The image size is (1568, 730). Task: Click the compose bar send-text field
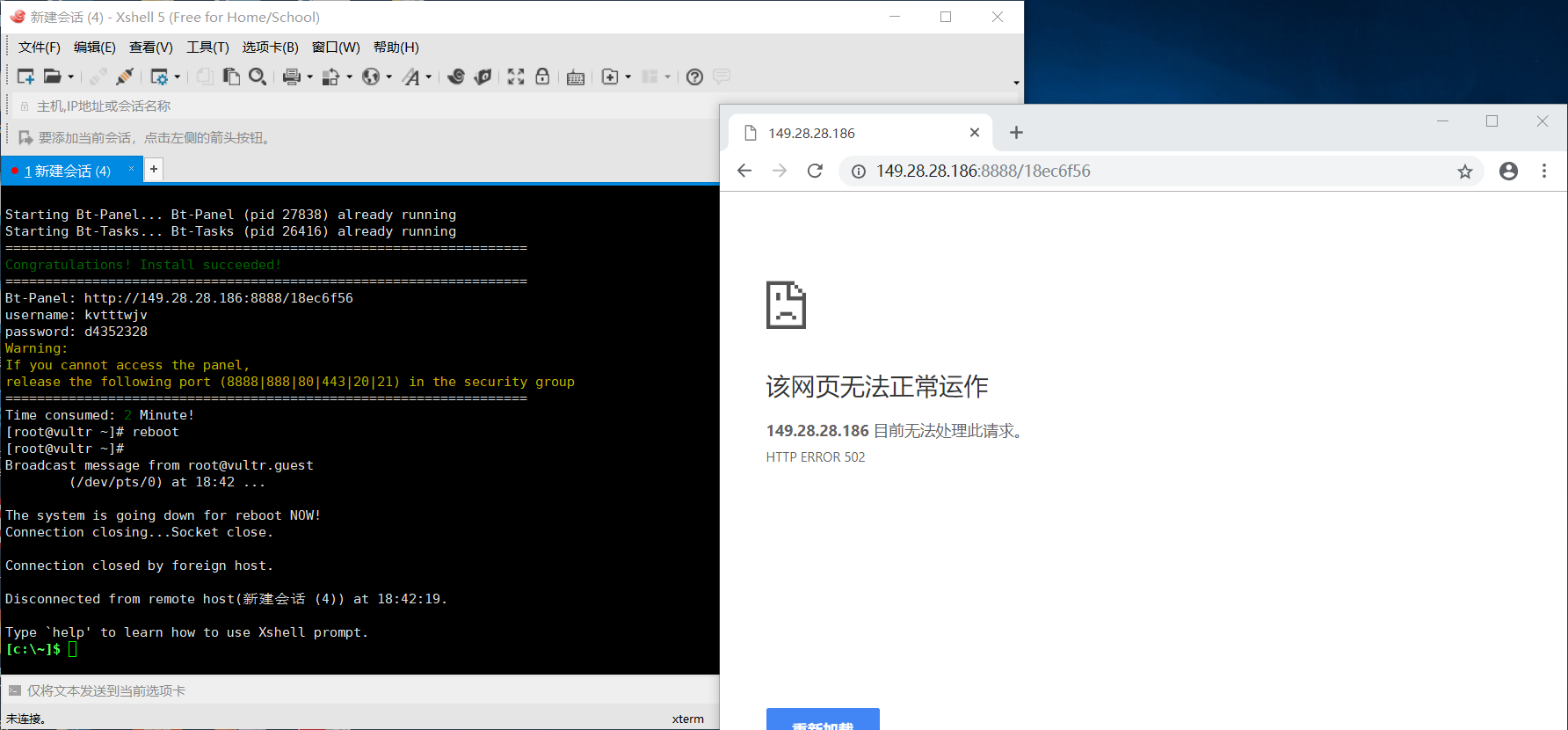369,691
